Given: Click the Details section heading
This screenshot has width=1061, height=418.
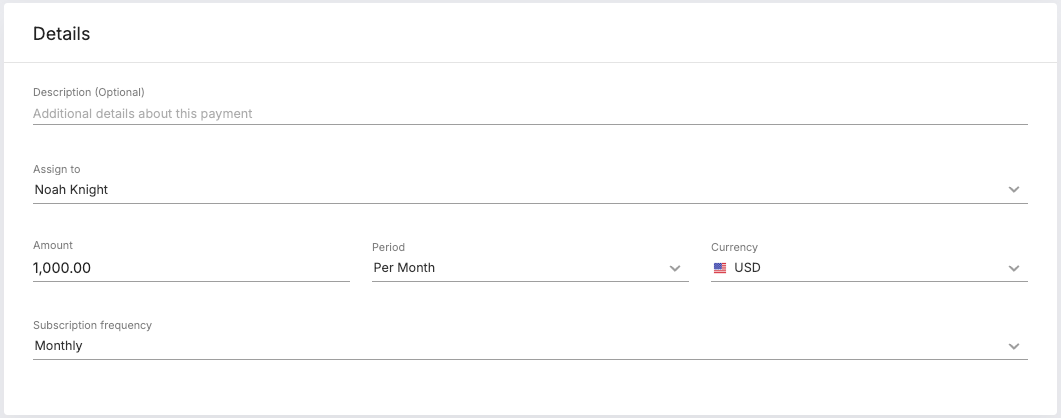Looking at the screenshot, I should (x=62, y=34).
